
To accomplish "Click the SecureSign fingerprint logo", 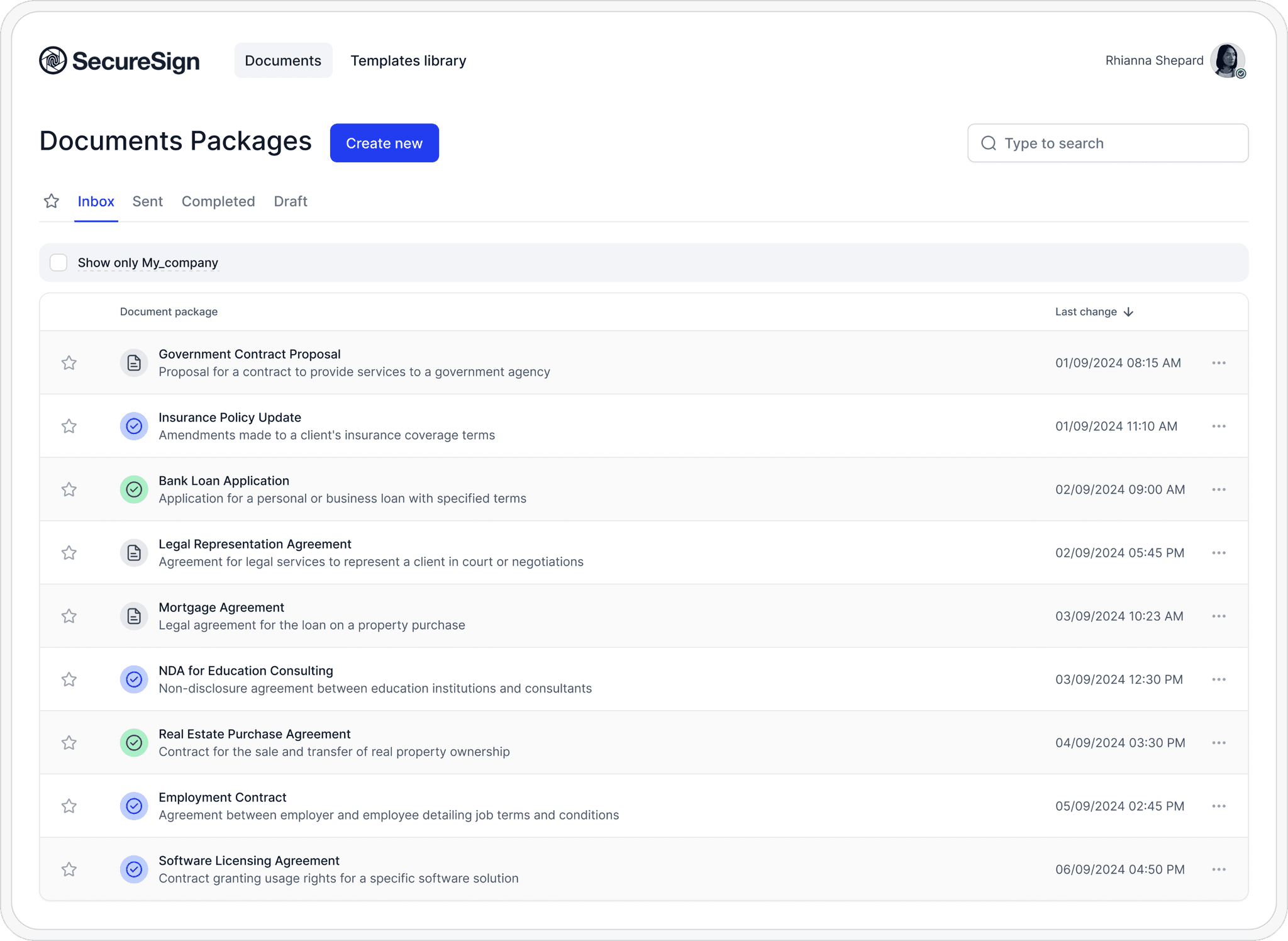I will pyautogui.click(x=53, y=60).
